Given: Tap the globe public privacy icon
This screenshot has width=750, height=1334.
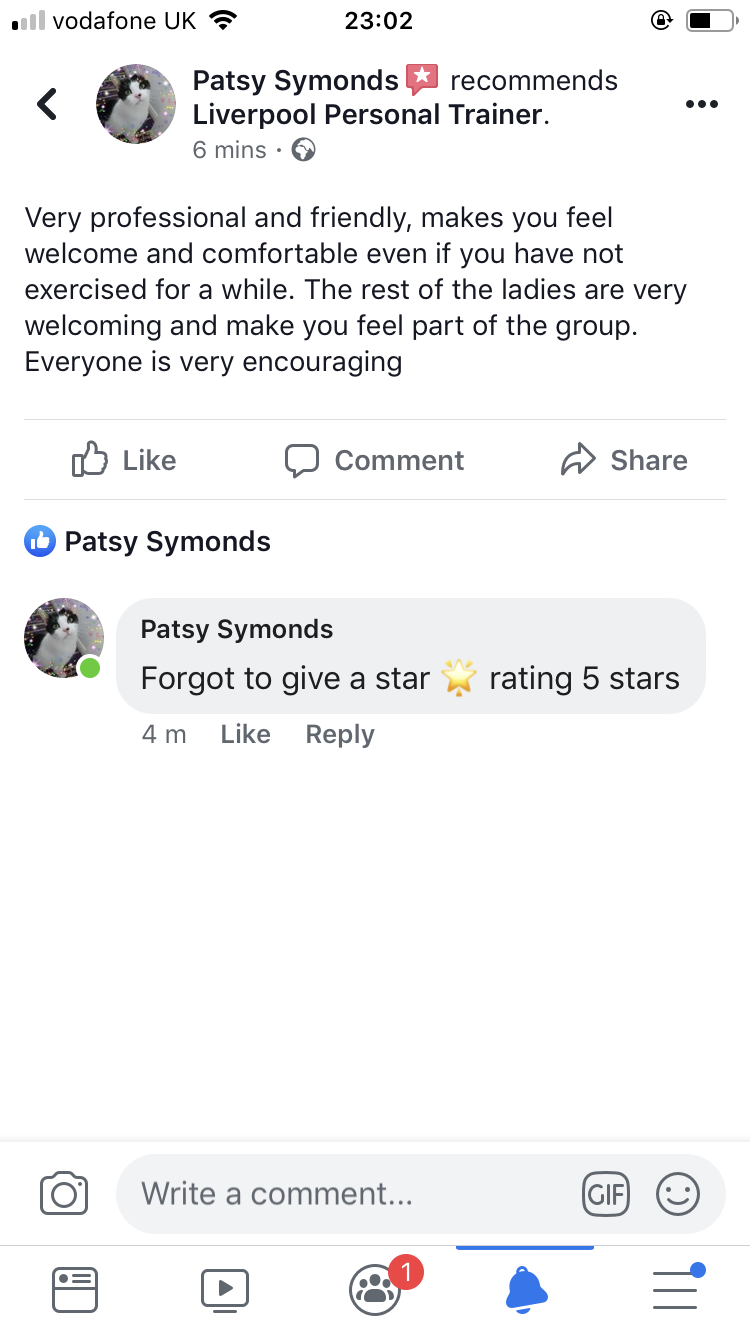Looking at the screenshot, I should 303,150.
